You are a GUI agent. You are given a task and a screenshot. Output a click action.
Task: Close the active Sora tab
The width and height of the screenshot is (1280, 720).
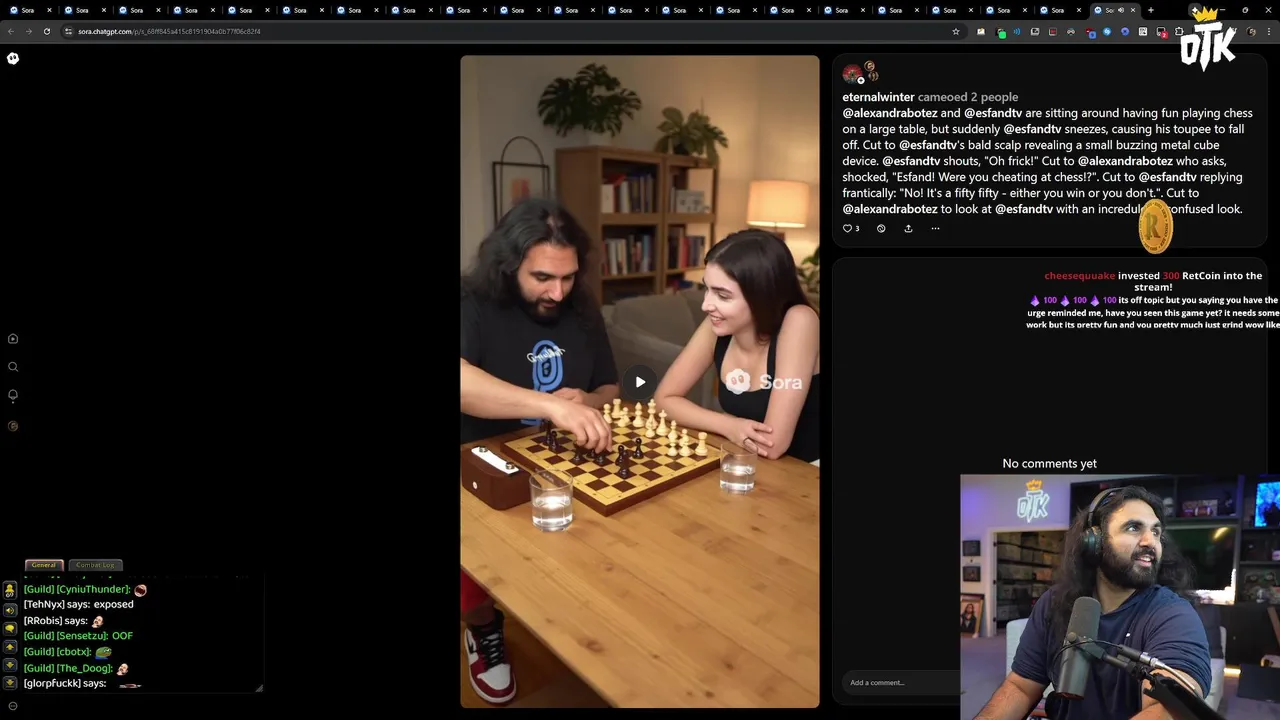point(1133,10)
